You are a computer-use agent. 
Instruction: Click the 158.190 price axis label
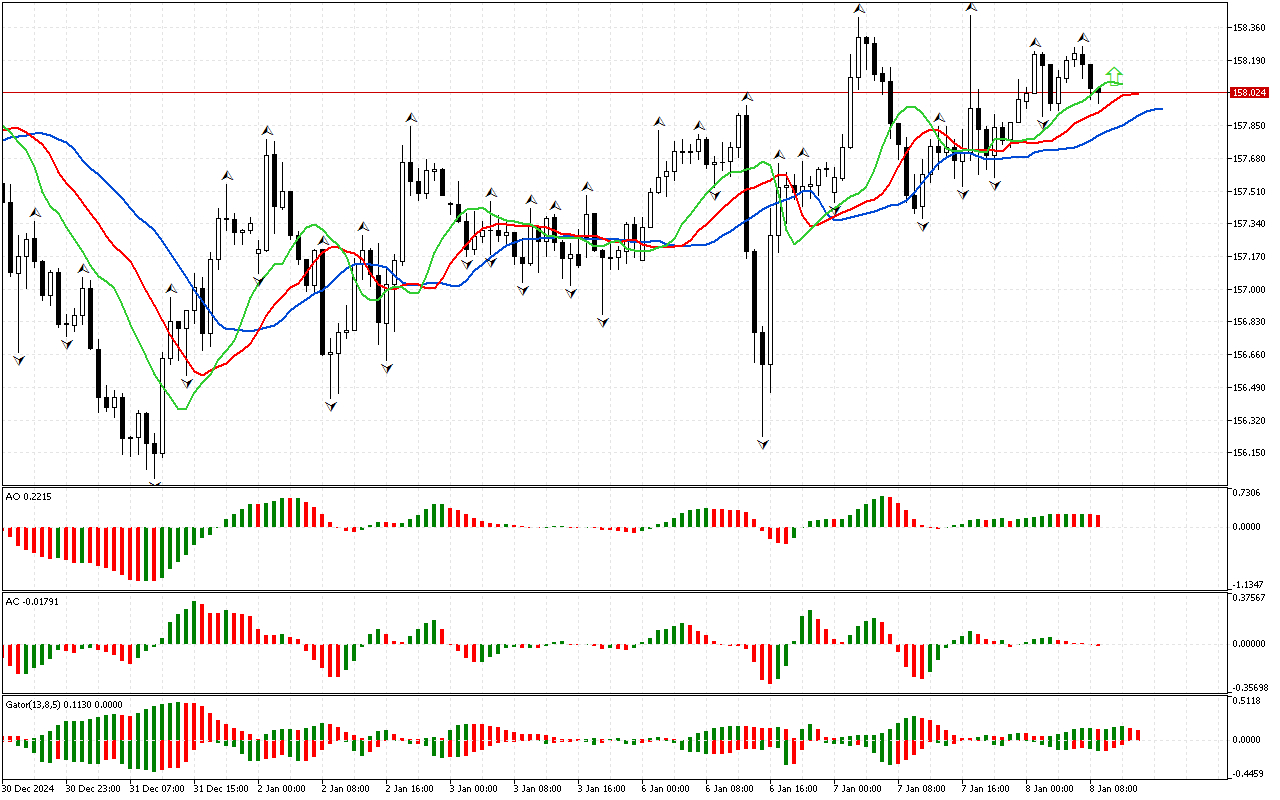[x=1250, y=61]
